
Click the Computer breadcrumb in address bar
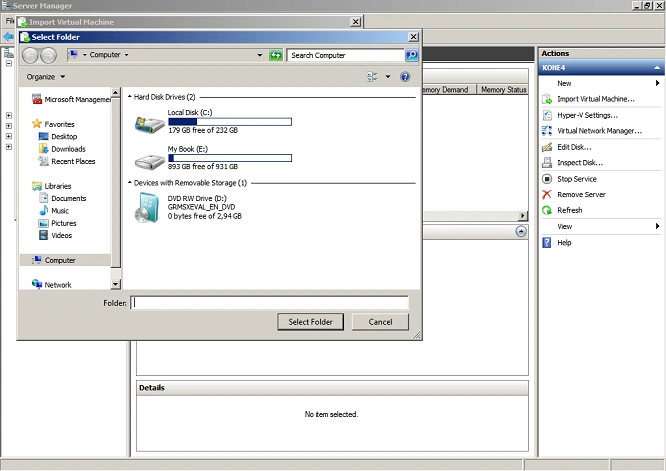(104, 55)
